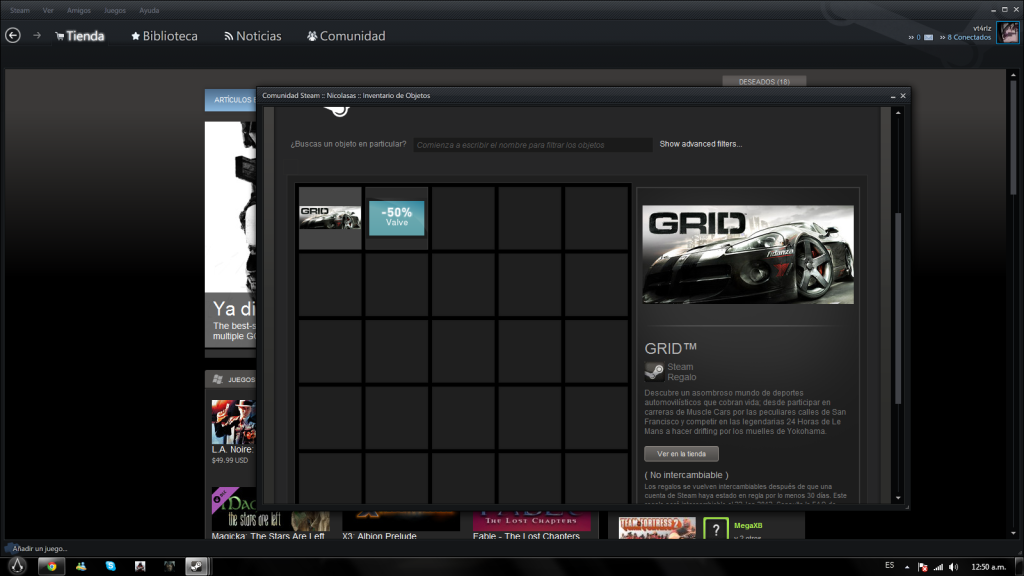The height and width of the screenshot is (576, 1024).
Task: Select the GRID item in inventory
Action: (x=330, y=218)
